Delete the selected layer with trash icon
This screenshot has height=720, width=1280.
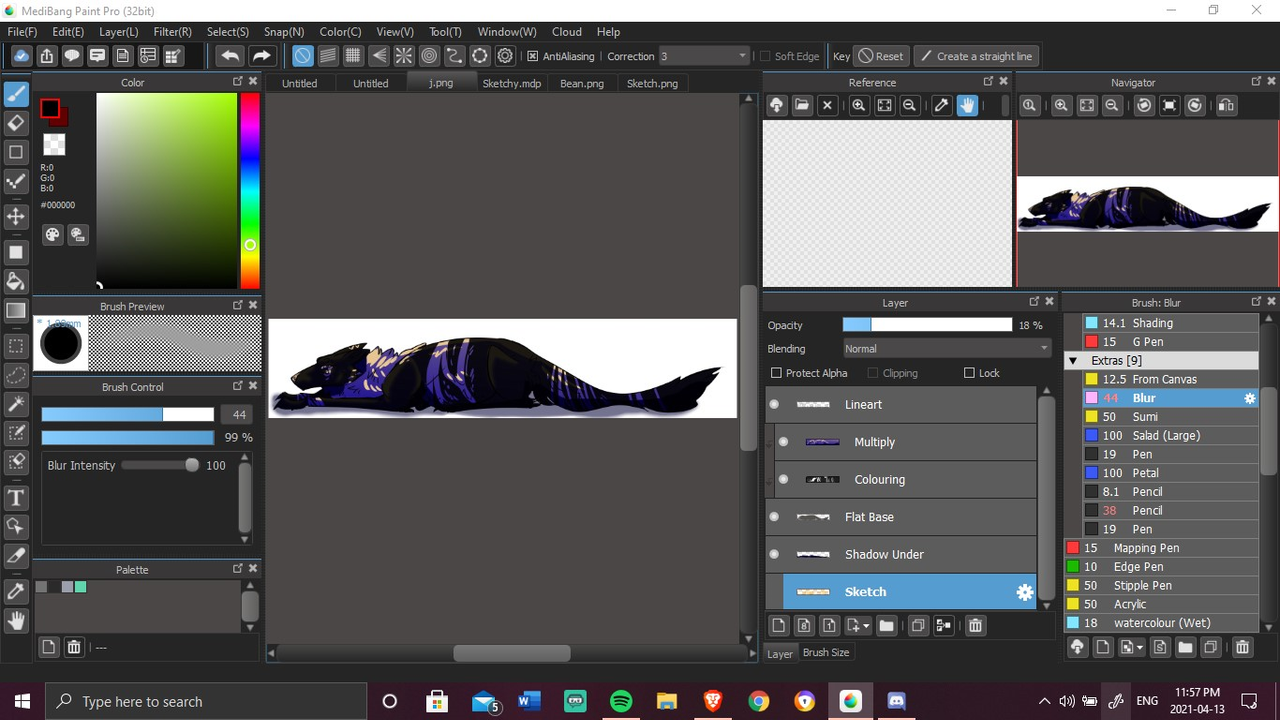pos(975,626)
